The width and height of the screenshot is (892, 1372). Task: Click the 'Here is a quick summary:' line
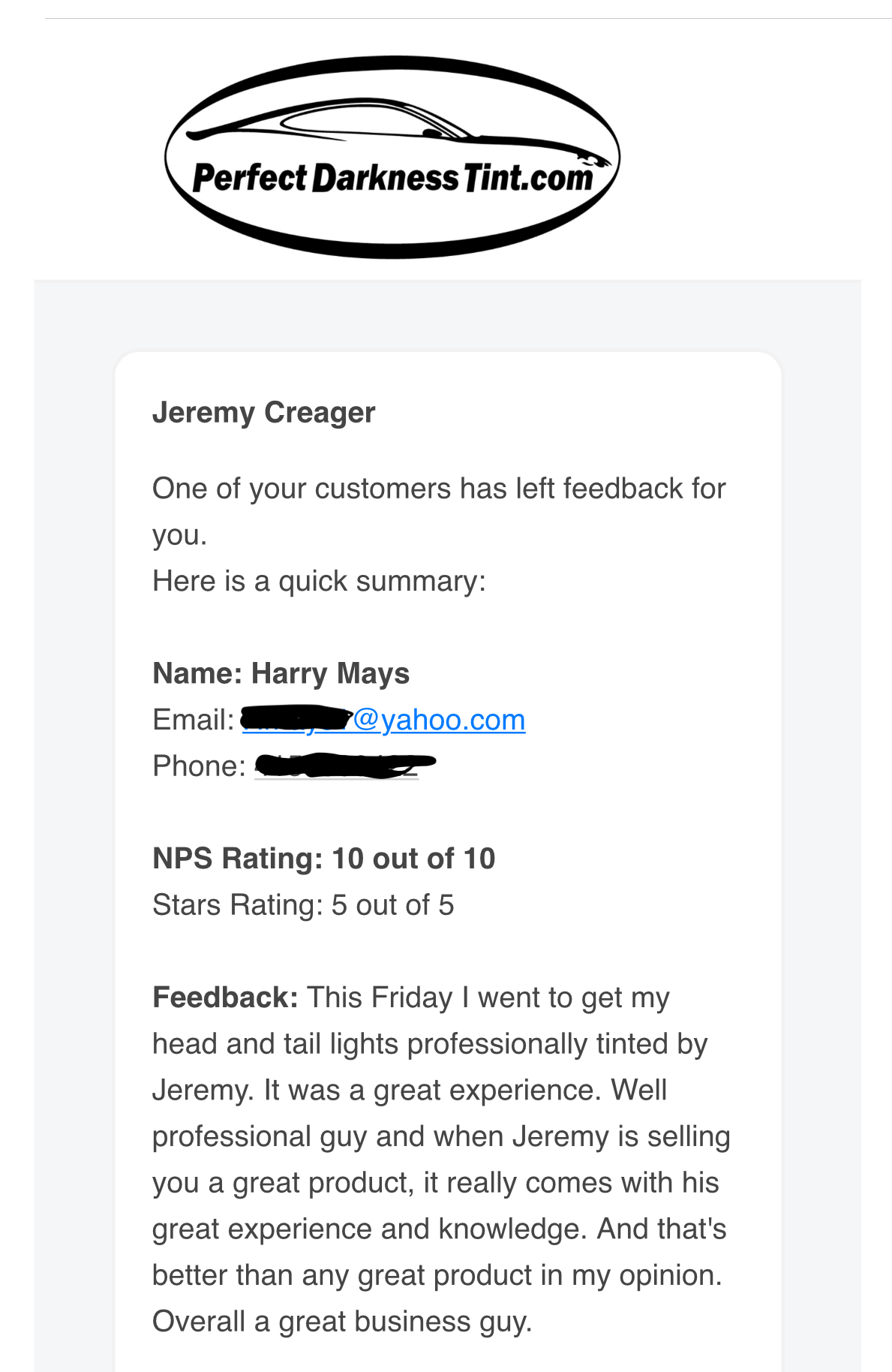(320, 581)
